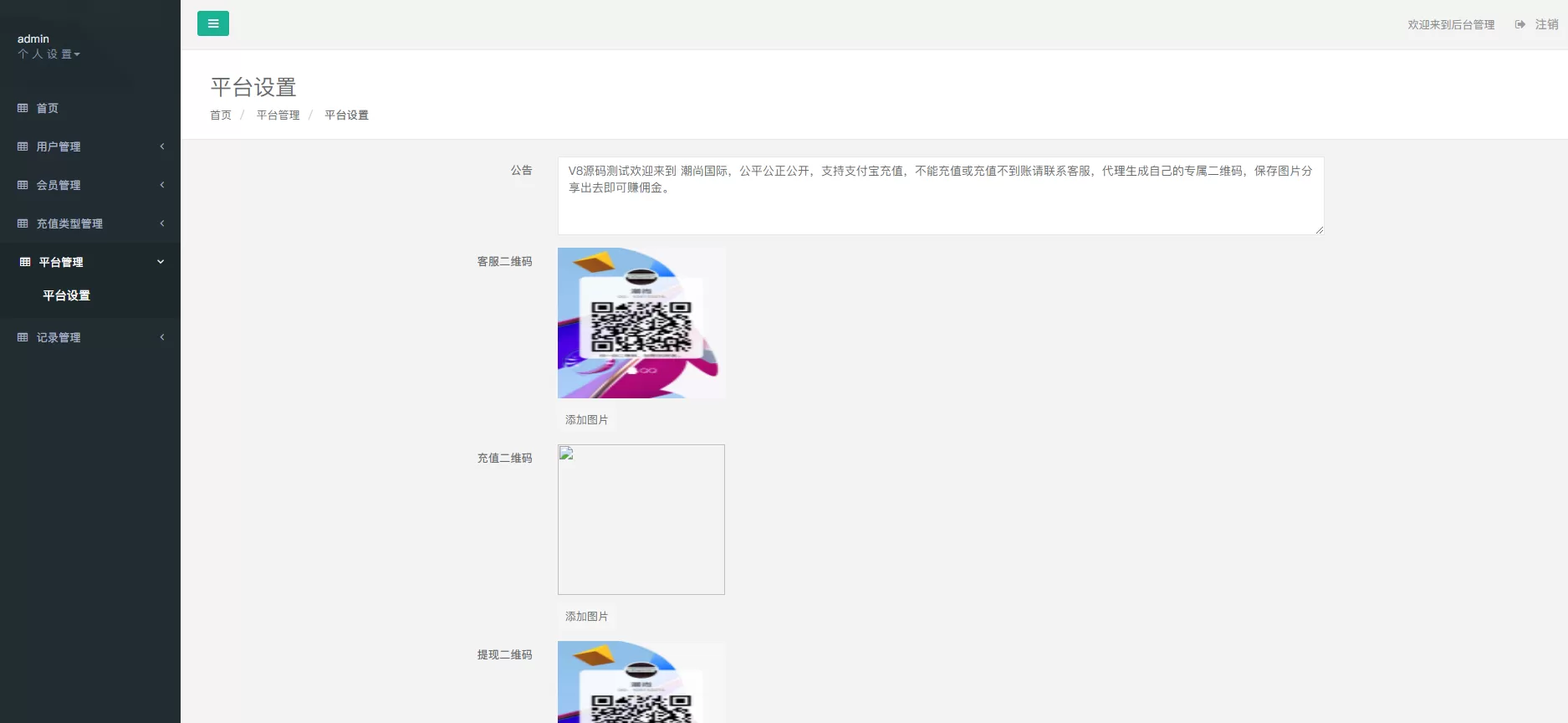Image resolution: width=1568 pixels, height=723 pixels.
Task: Click the 客服二维码 label
Action: coord(505,261)
